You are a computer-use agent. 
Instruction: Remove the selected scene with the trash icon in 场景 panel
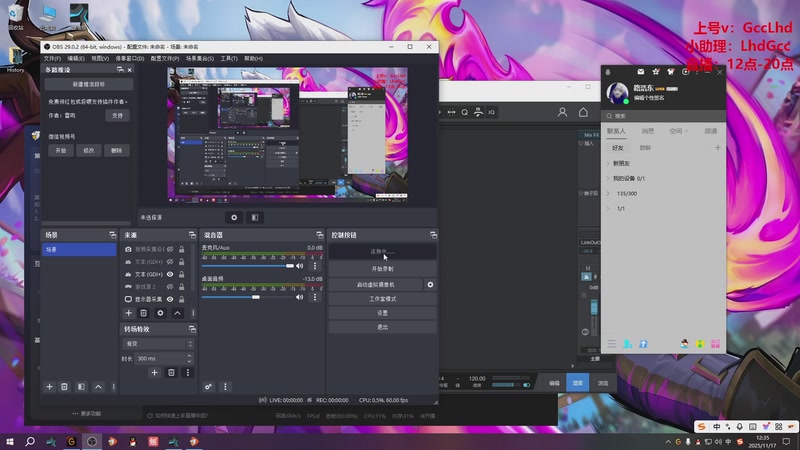64,387
